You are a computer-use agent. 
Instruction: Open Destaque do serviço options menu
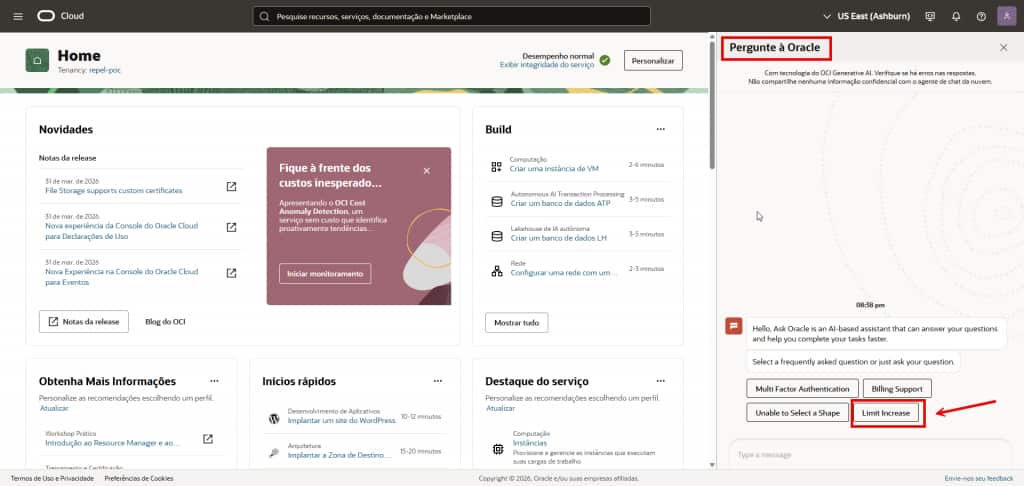click(661, 381)
